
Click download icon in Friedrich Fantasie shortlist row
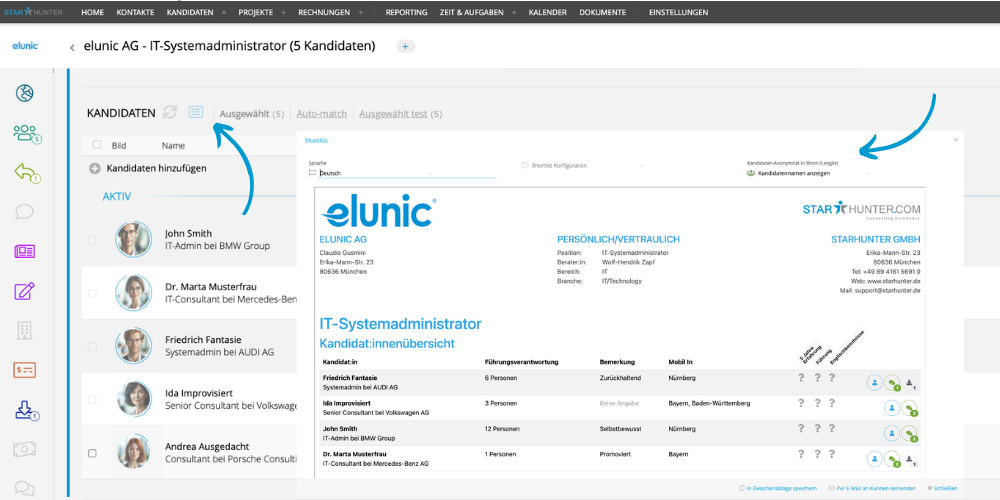[x=910, y=383]
